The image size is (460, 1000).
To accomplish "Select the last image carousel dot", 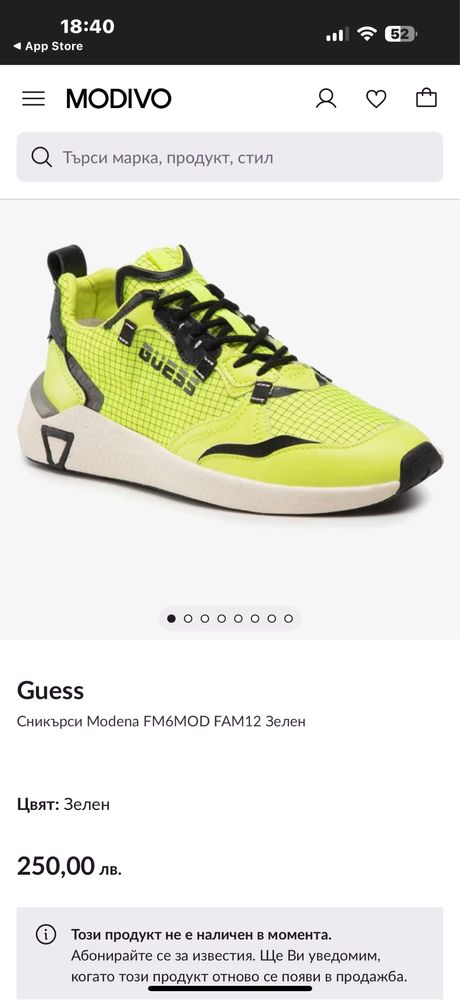I will tap(288, 618).
